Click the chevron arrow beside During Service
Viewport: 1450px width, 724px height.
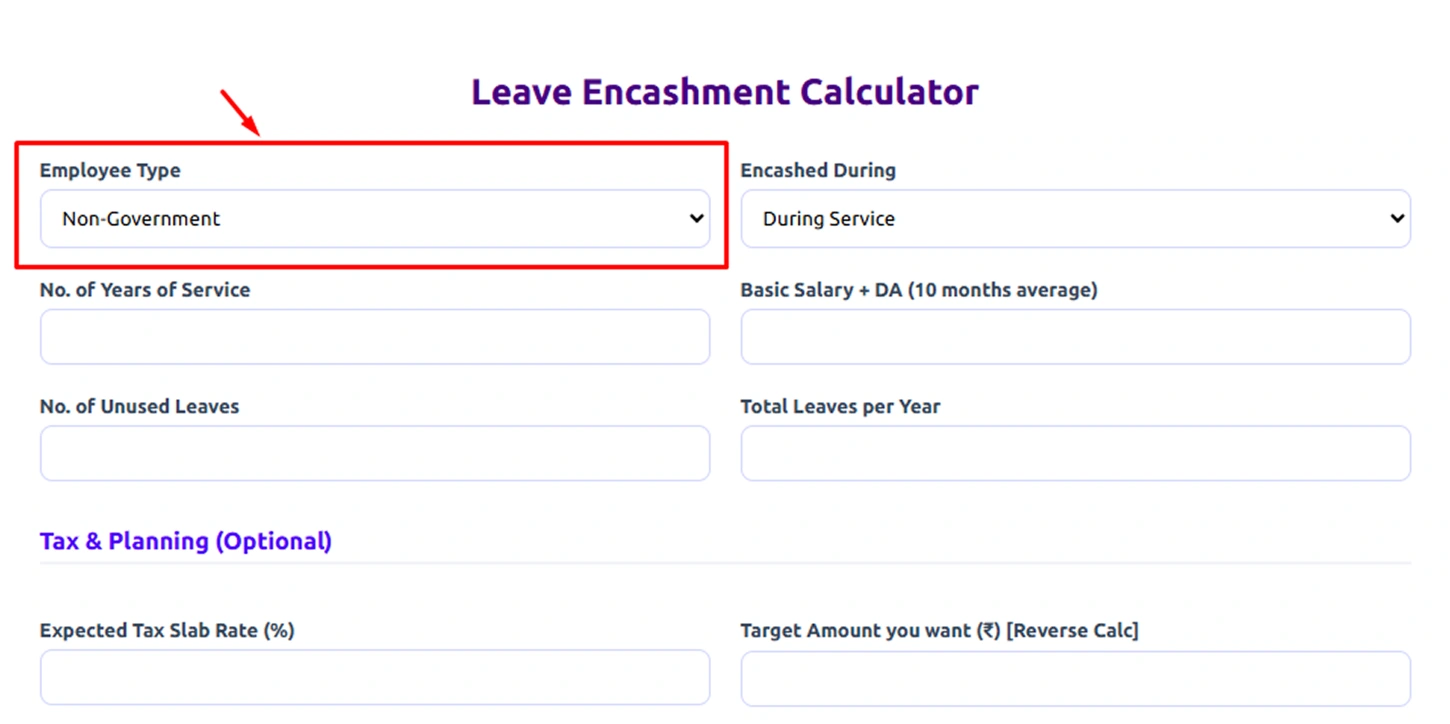(x=1397, y=219)
